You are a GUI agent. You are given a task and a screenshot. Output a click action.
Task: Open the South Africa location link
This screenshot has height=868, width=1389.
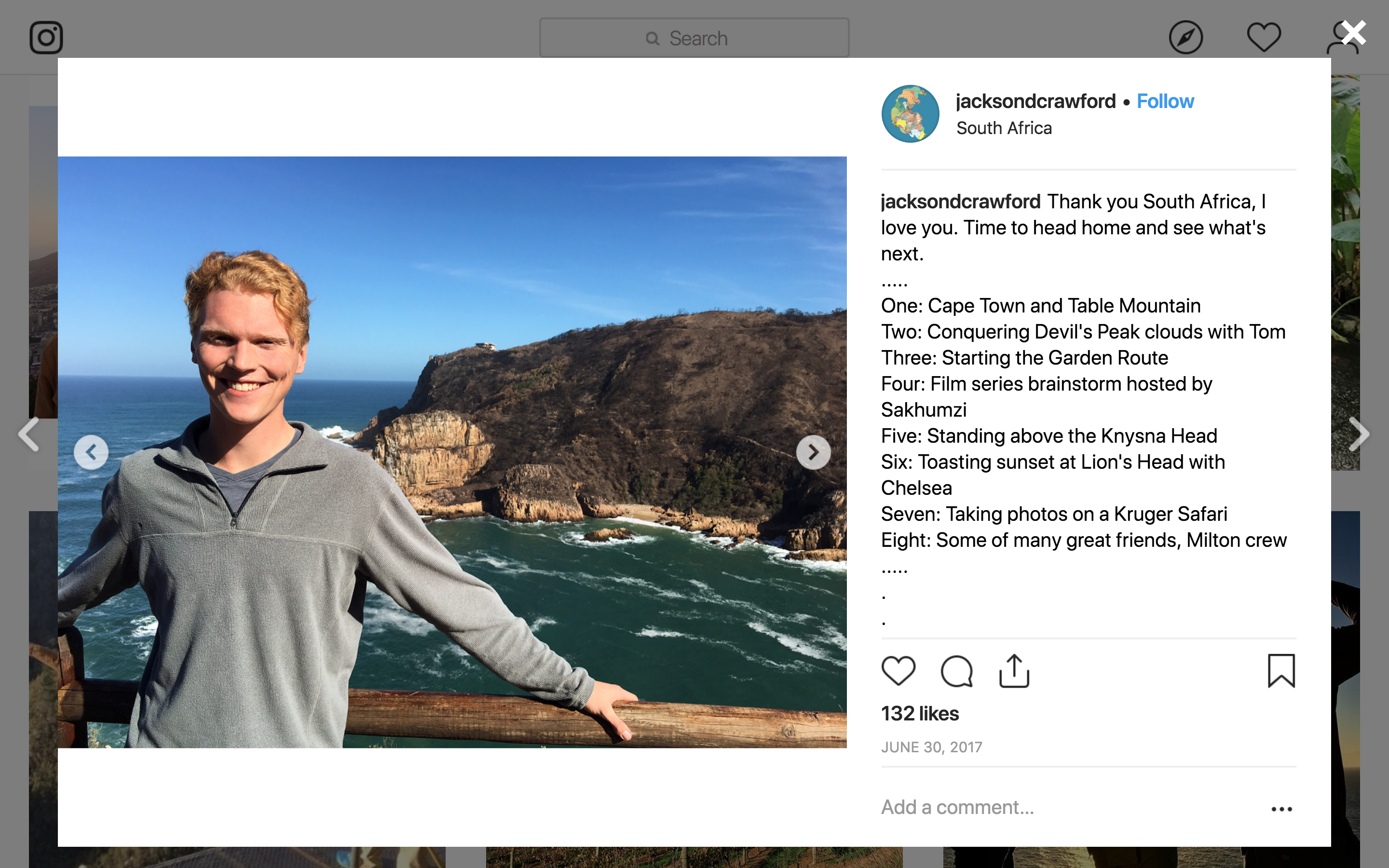pyautogui.click(x=1004, y=128)
